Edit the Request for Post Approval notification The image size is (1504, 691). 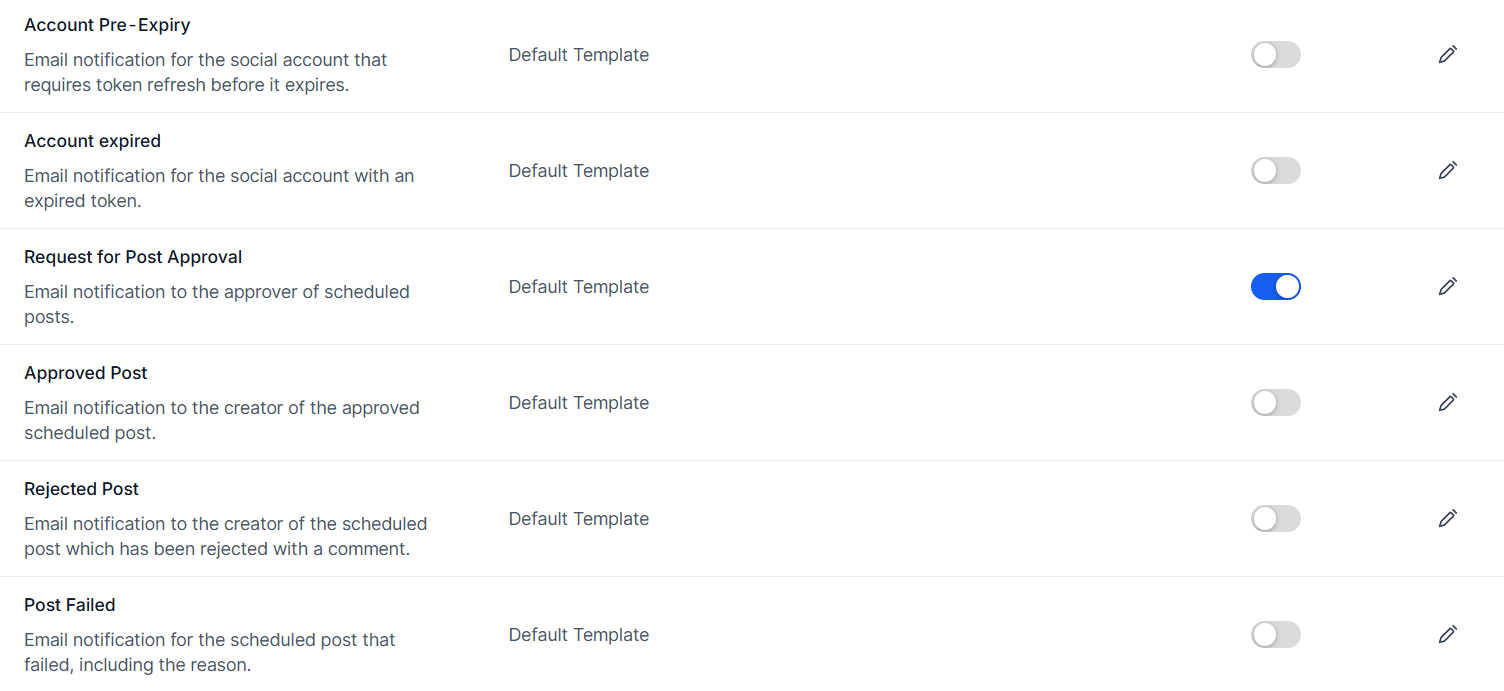[1447, 287]
